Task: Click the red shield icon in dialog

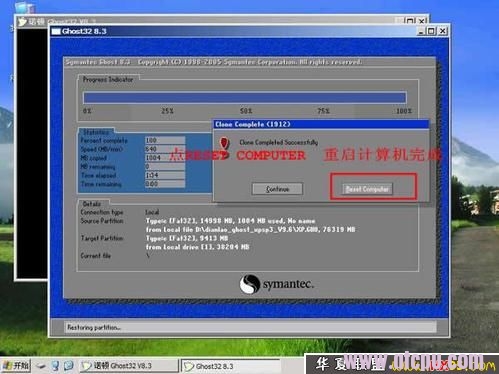Action: pyautogui.click(x=225, y=143)
